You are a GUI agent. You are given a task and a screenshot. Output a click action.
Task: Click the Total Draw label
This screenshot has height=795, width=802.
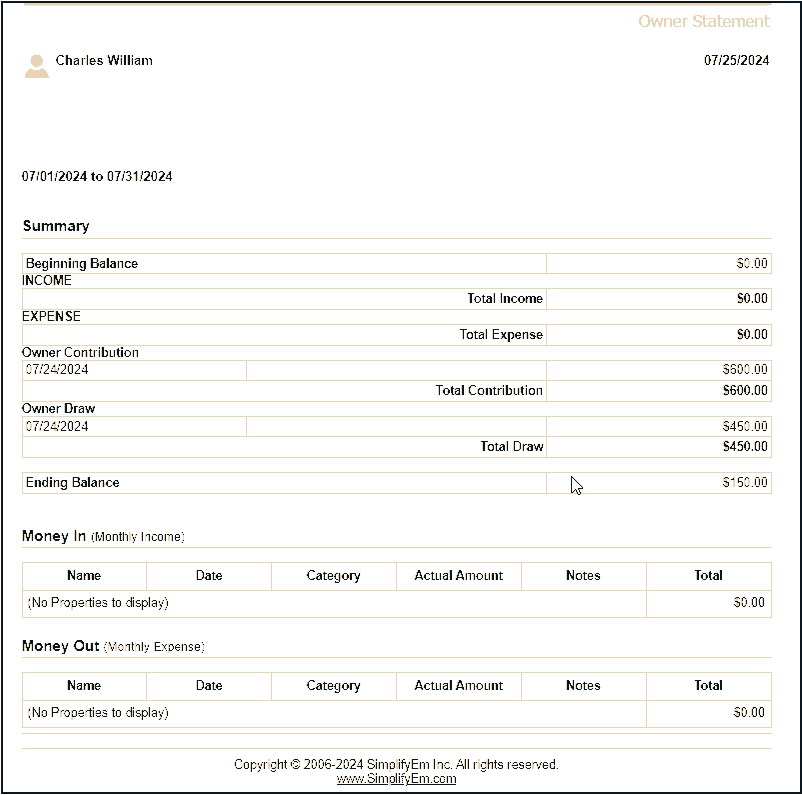(511, 447)
